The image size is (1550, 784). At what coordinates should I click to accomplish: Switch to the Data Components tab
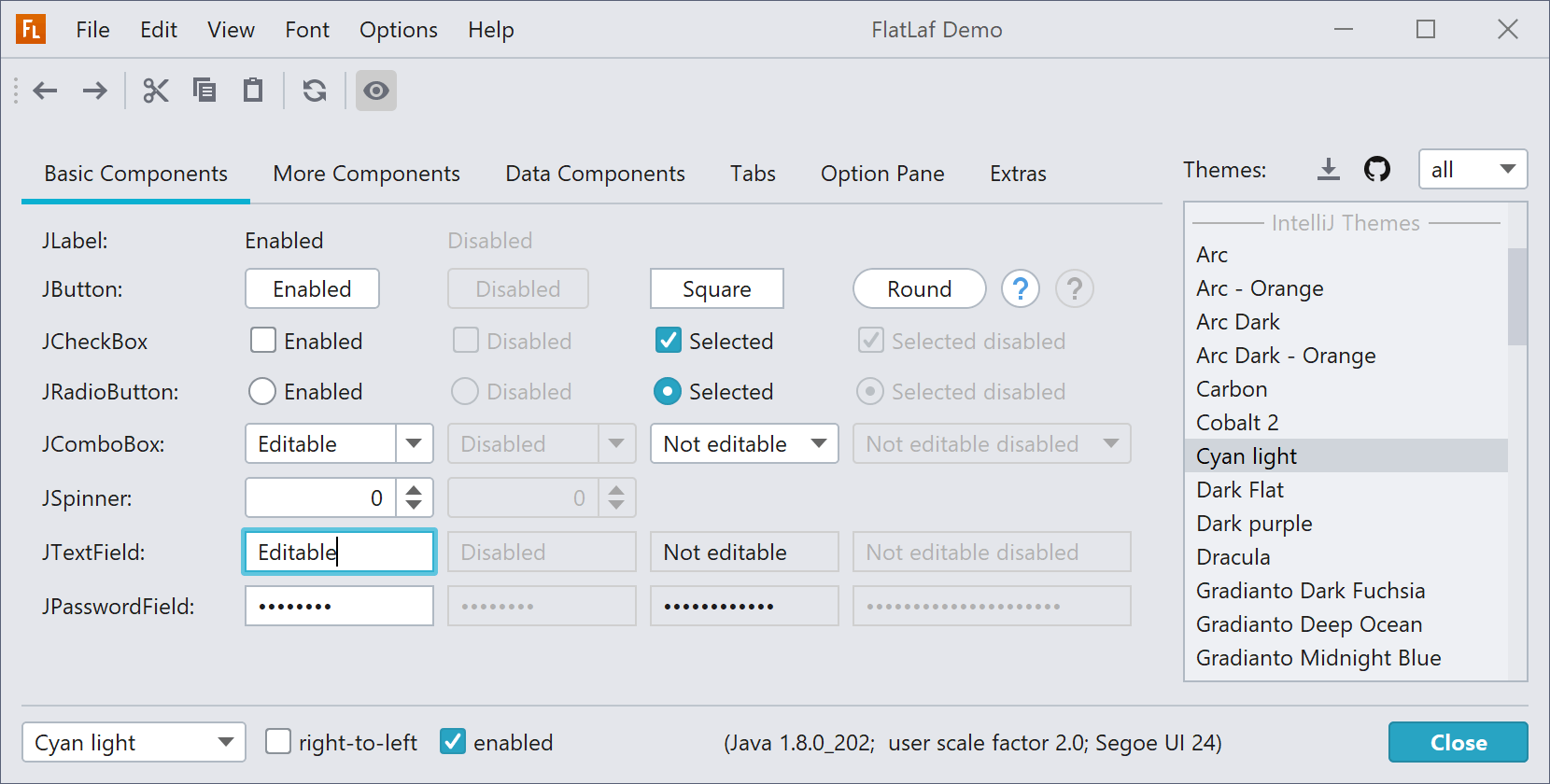tap(595, 174)
